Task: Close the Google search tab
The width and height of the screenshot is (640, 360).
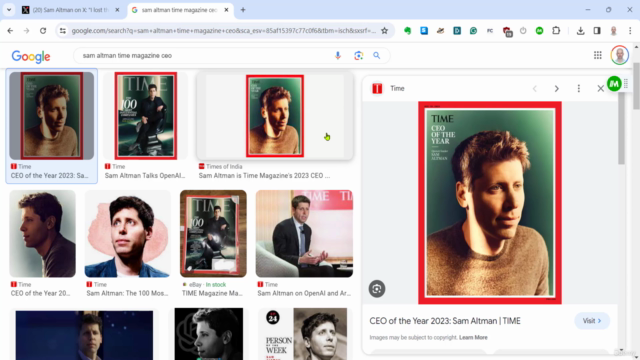Action: tap(227, 10)
